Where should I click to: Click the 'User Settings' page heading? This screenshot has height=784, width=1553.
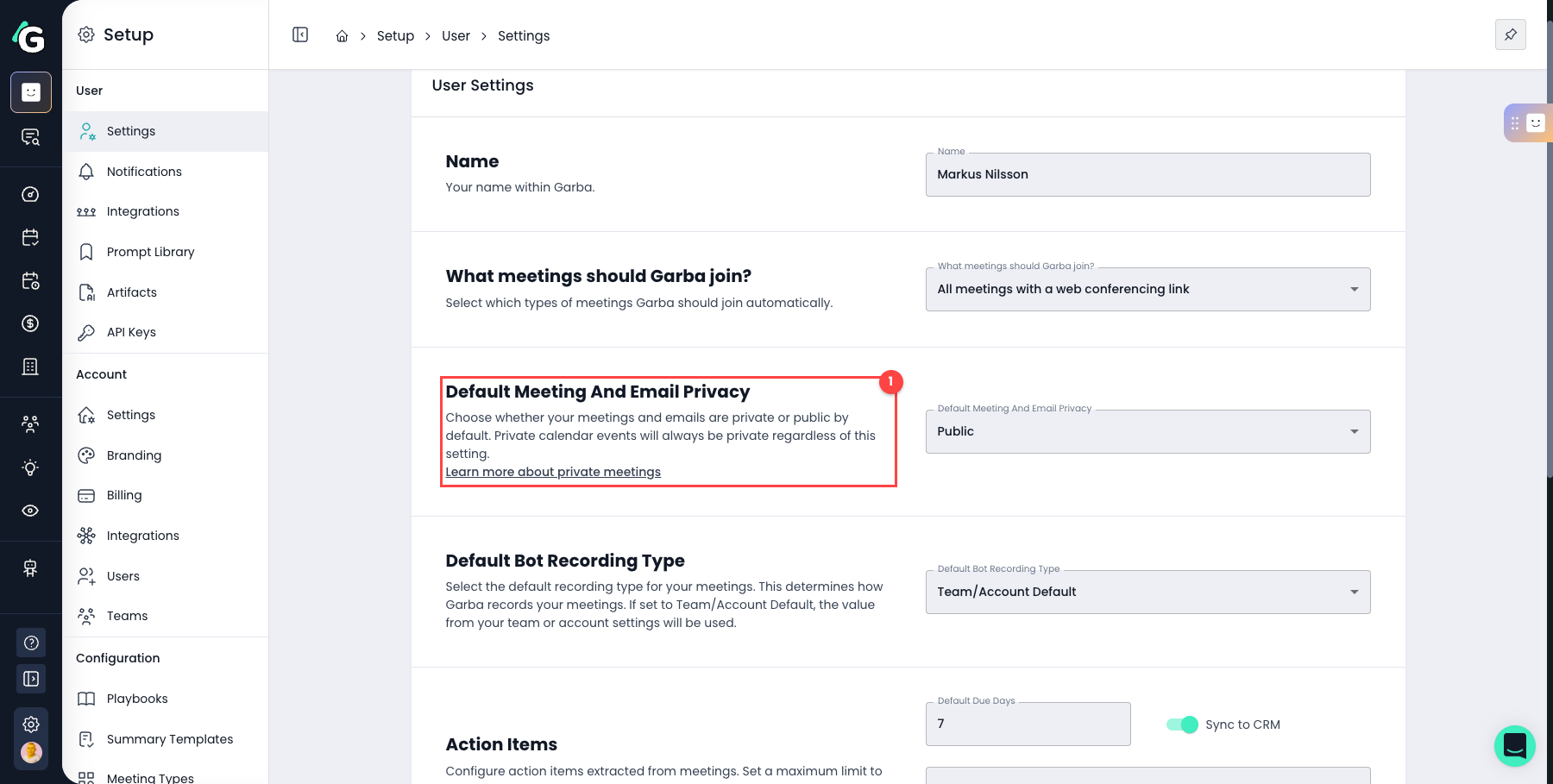[482, 85]
